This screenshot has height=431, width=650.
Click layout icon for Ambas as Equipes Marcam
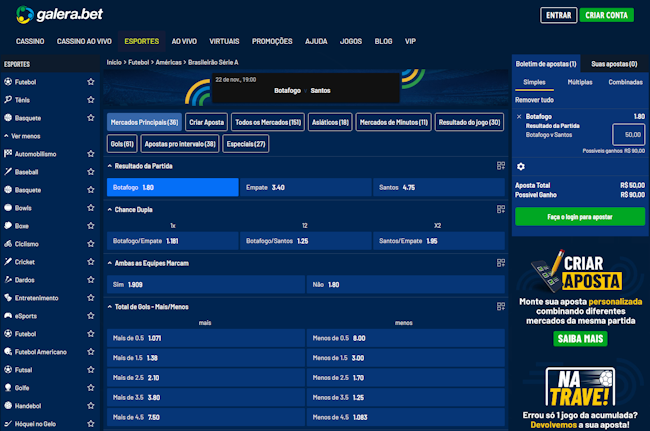coord(501,263)
